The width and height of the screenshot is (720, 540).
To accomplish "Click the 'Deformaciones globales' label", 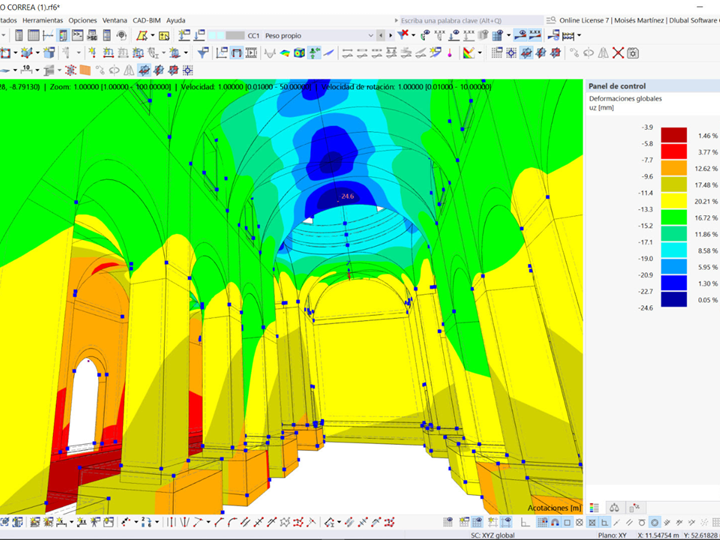I will pos(625,99).
